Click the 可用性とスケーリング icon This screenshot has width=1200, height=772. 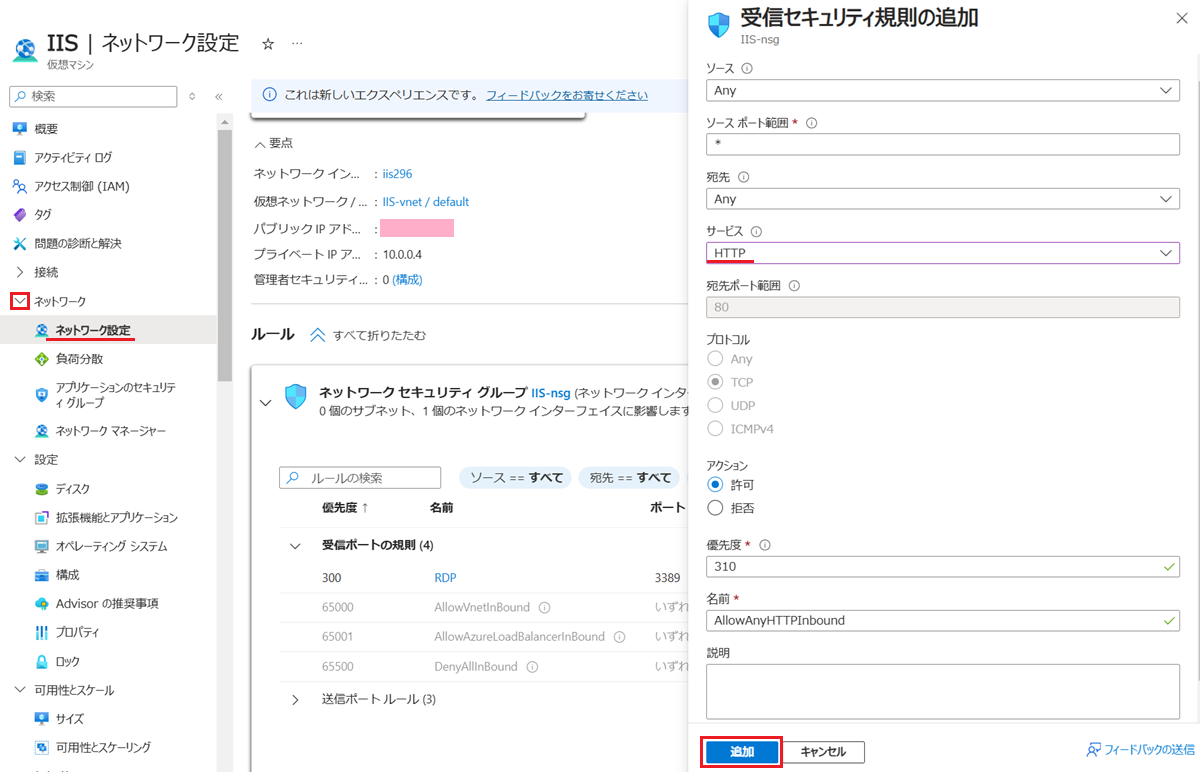42,747
